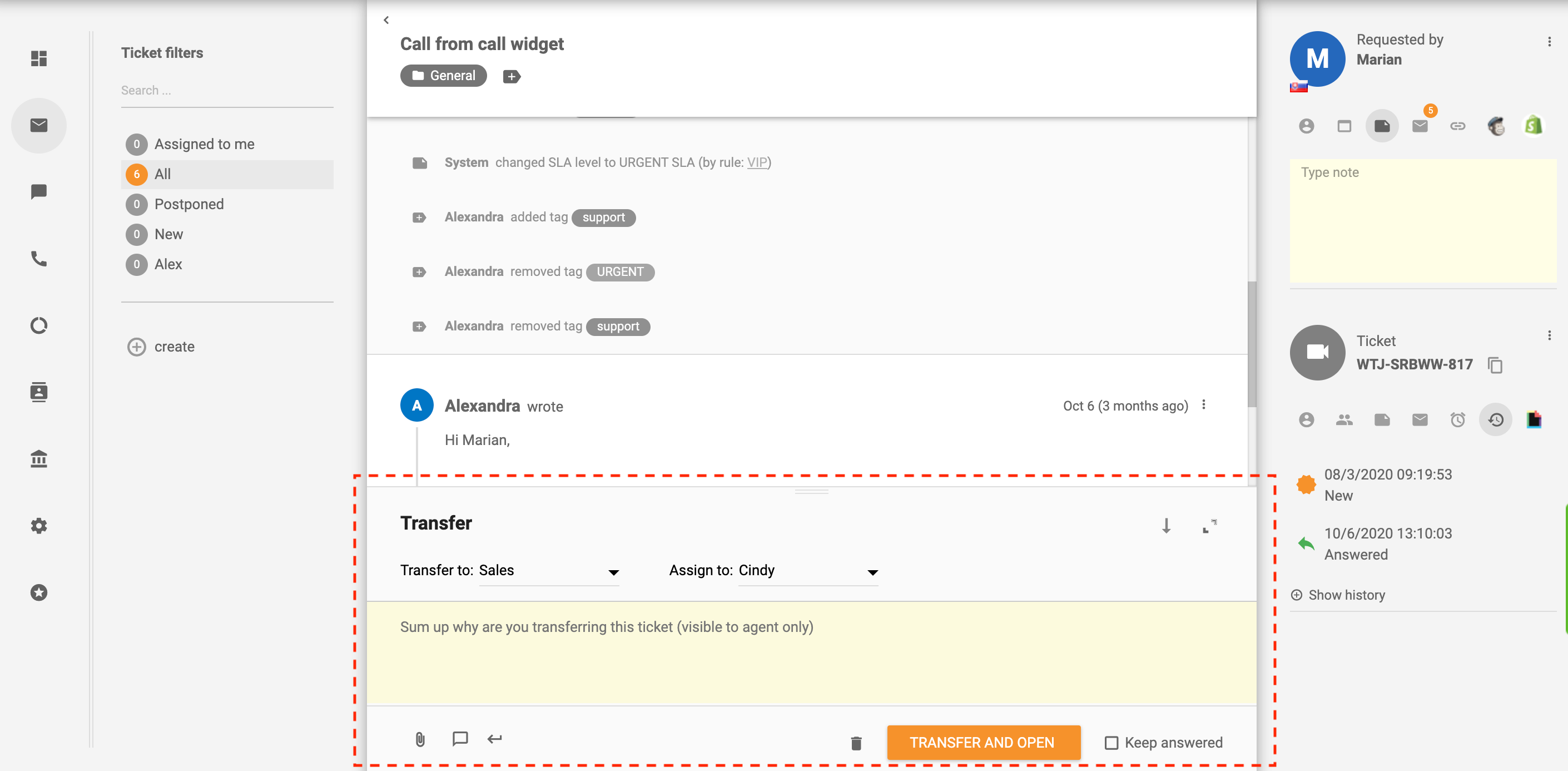The height and width of the screenshot is (771, 1568).
Task: Click the history/clock icon in ticket sidebar
Action: click(x=1497, y=420)
